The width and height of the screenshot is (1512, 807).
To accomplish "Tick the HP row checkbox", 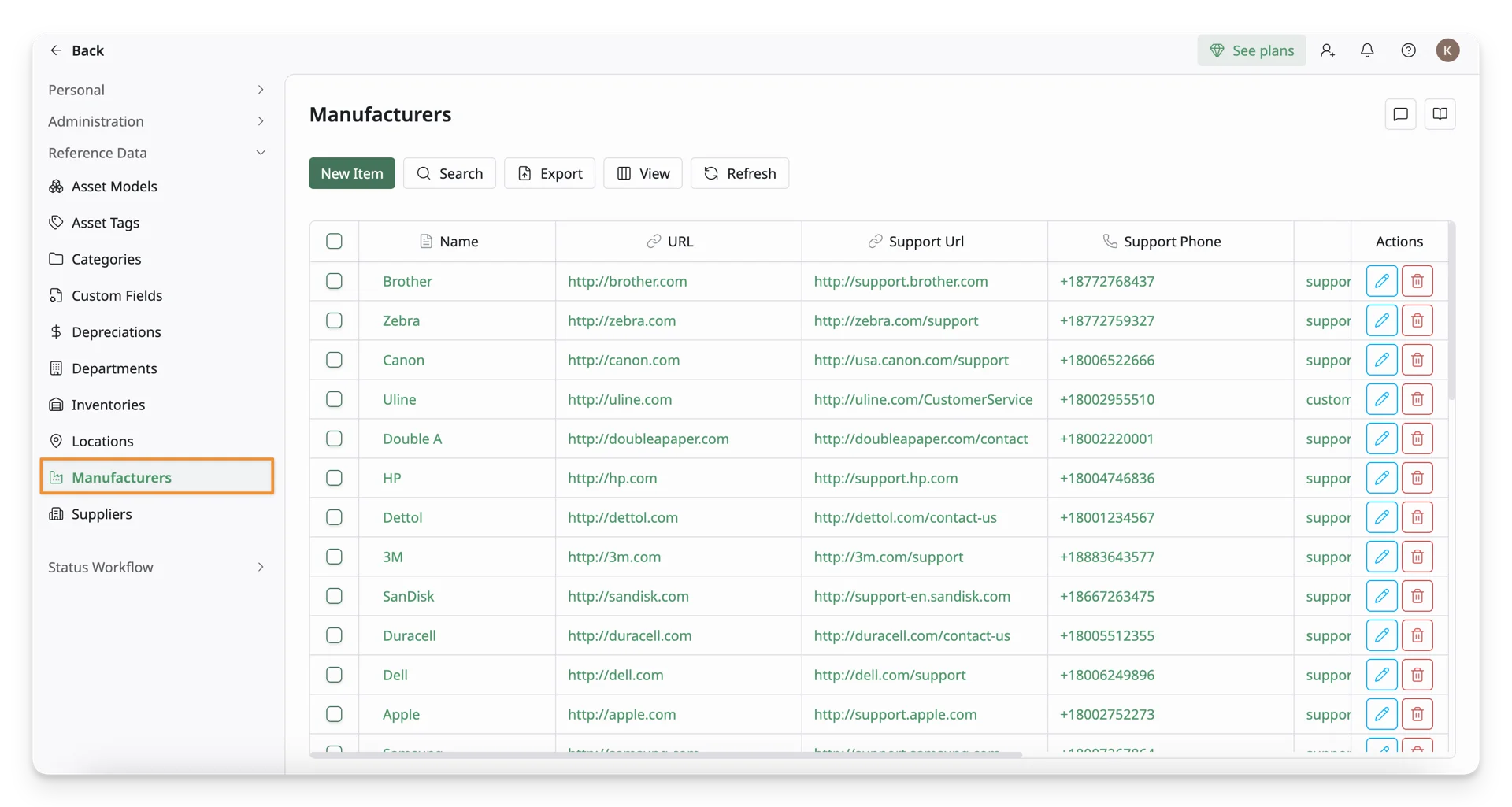I will (x=334, y=478).
